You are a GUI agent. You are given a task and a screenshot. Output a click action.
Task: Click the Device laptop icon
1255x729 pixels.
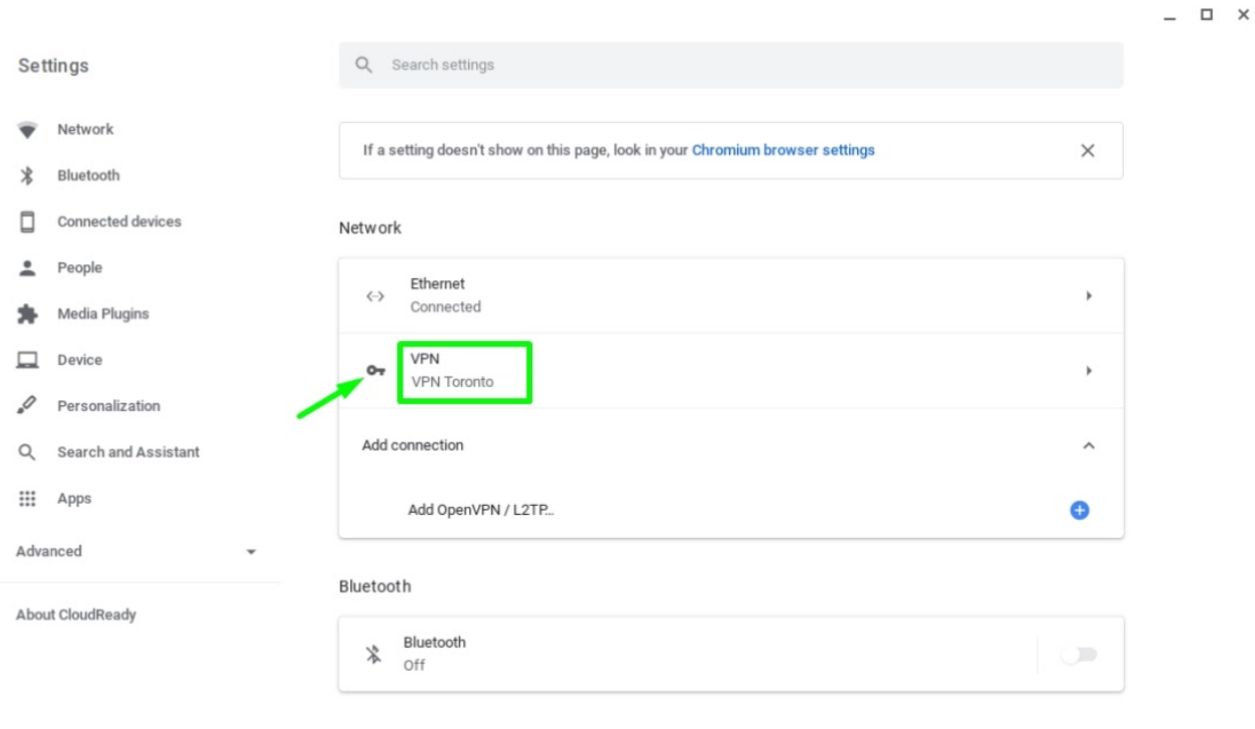click(x=27, y=360)
